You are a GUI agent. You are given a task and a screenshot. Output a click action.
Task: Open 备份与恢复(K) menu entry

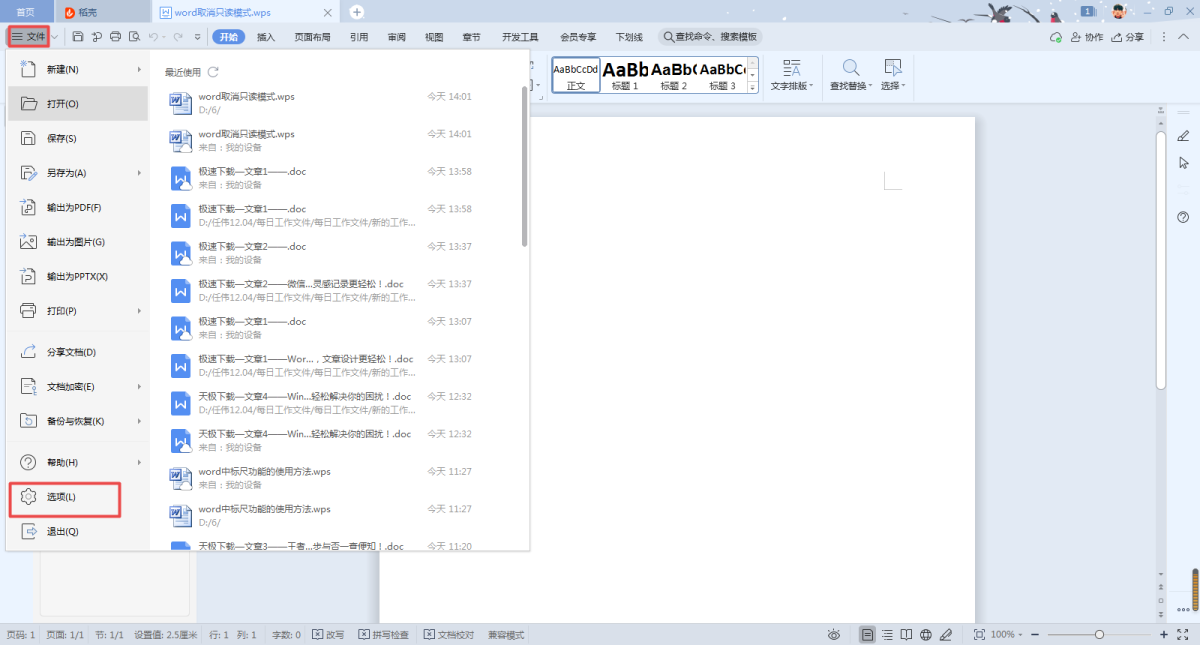pyautogui.click(x=78, y=421)
